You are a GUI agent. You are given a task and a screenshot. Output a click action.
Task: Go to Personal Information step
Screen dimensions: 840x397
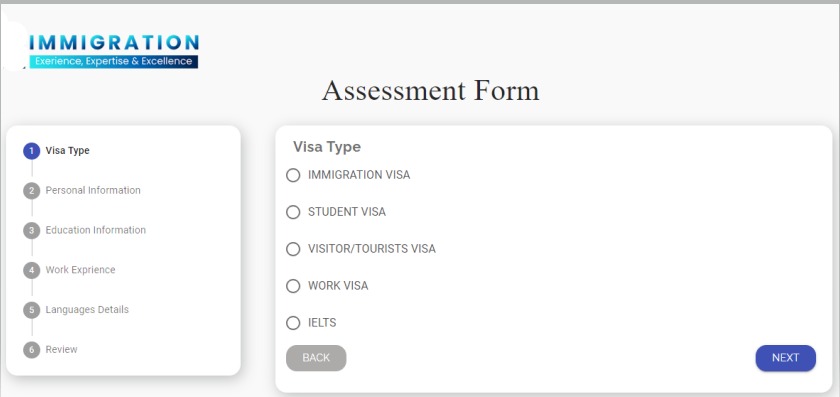point(93,190)
